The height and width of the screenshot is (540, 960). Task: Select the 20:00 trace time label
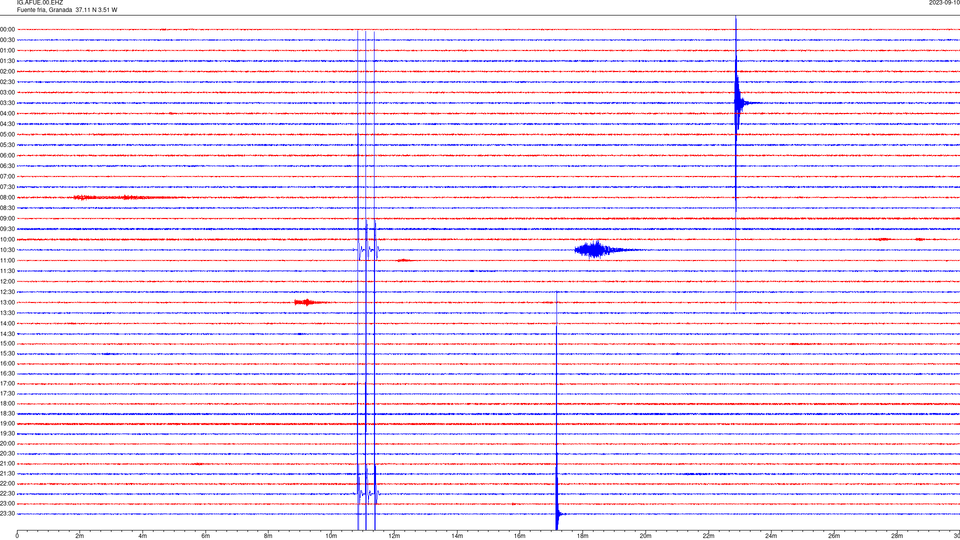click(7, 444)
